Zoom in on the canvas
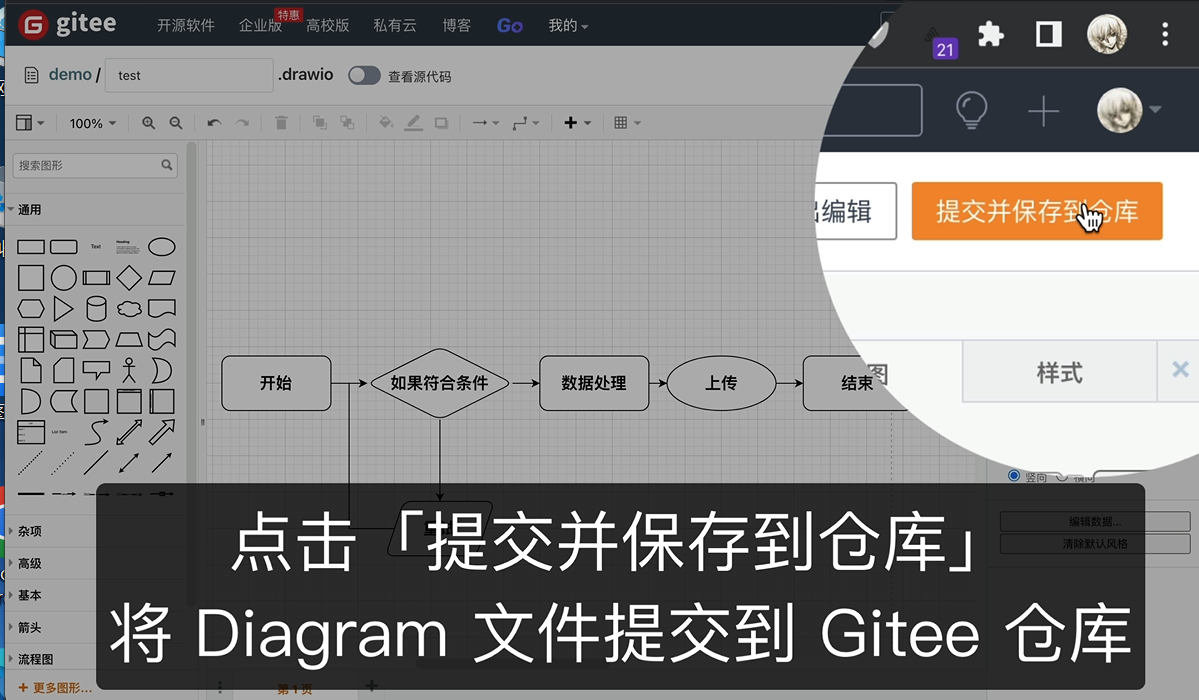 (148, 122)
